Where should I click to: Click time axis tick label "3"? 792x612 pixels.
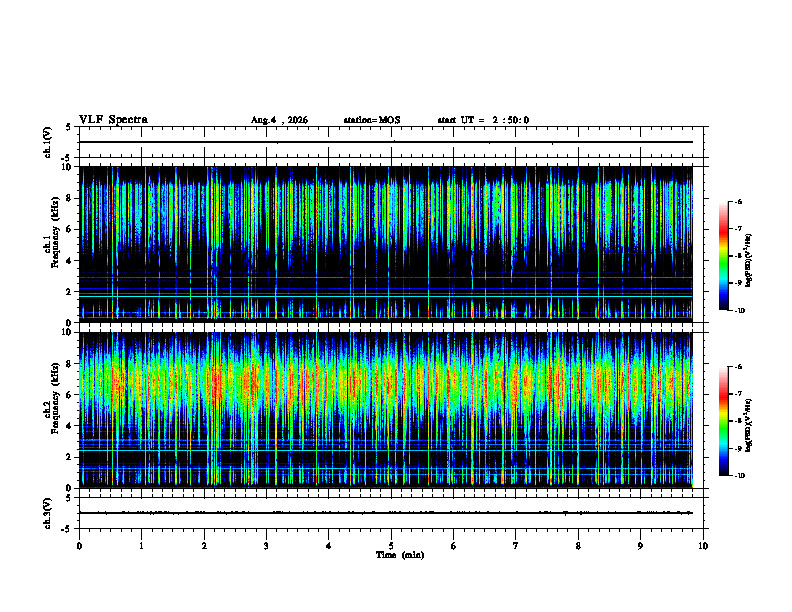pos(266,546)
